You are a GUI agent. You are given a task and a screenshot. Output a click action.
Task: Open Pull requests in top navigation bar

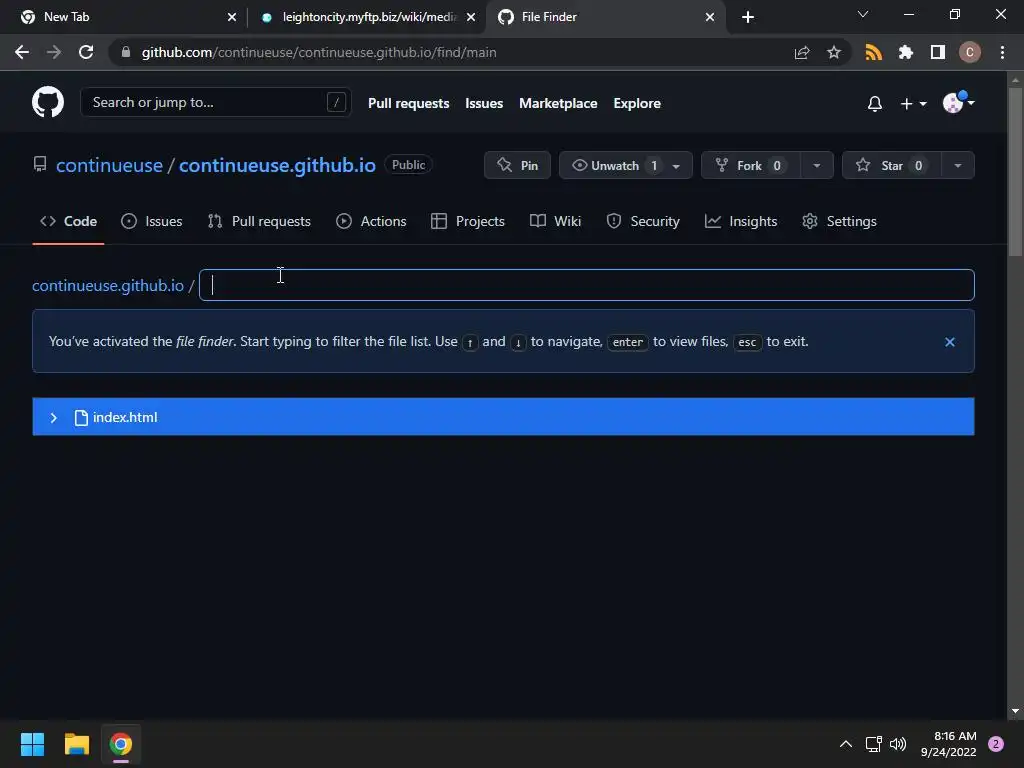(408, 103)
